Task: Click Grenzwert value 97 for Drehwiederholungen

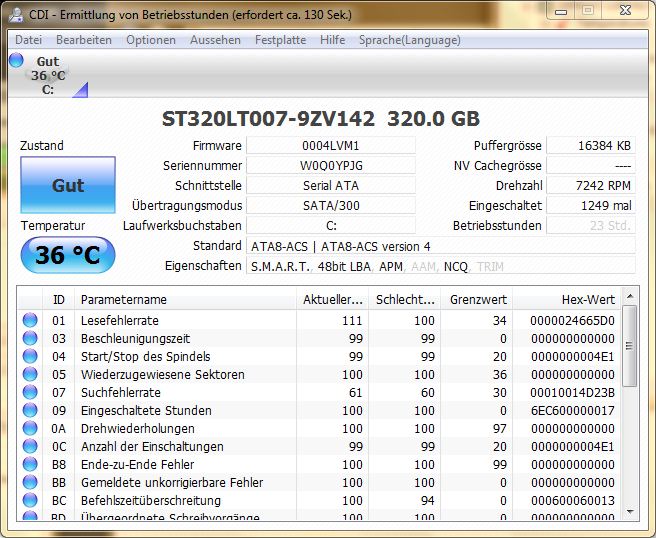Action: pos(500,428)
